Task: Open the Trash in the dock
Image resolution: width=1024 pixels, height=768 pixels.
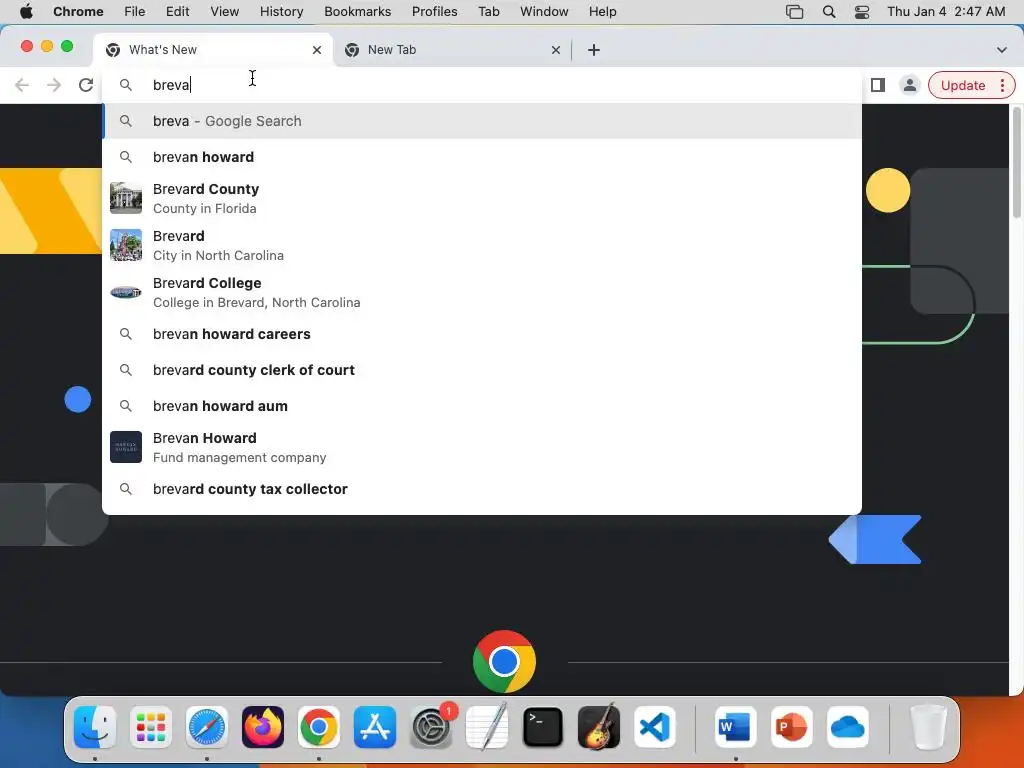Action: [x=928, y=727]
